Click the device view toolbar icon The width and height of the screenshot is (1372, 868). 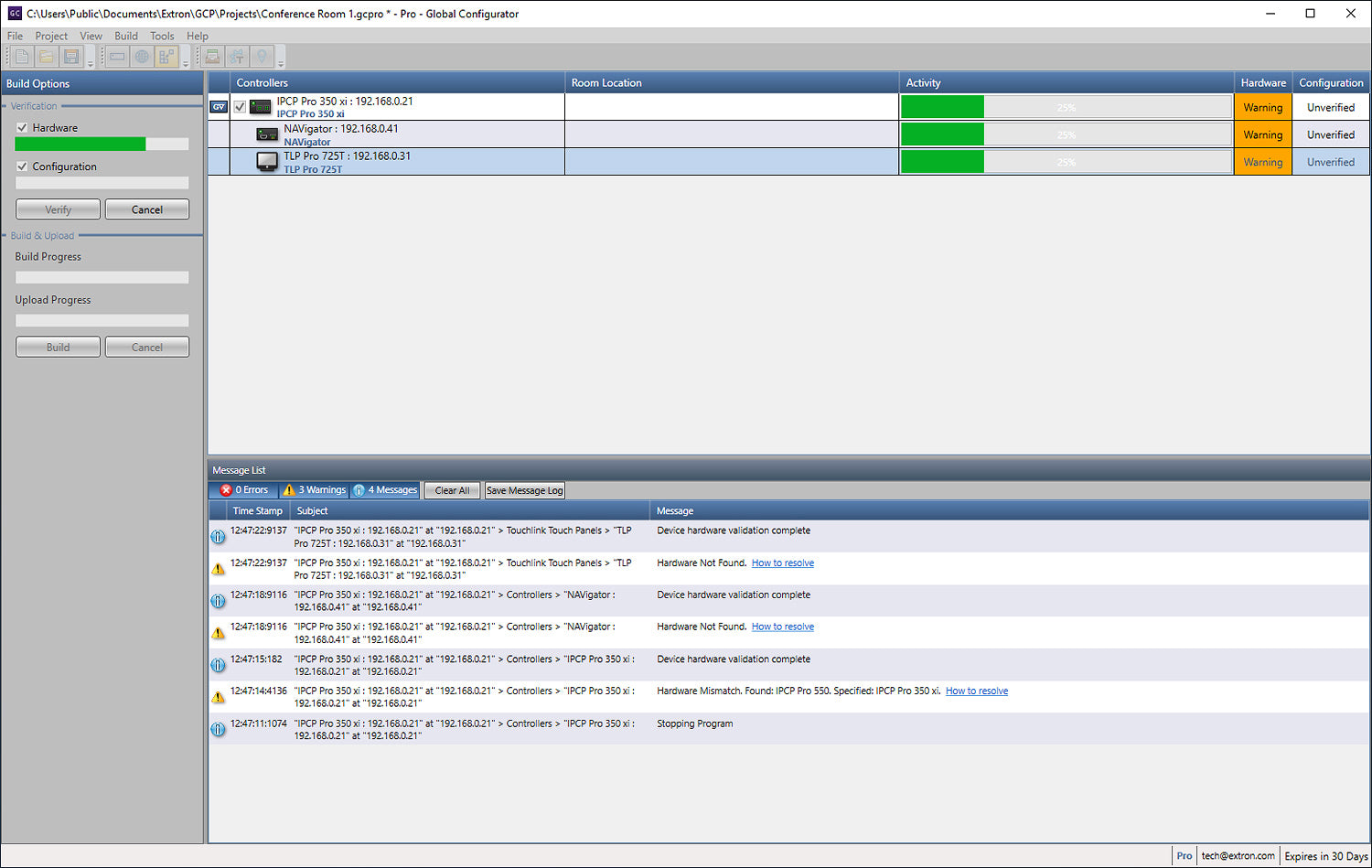click(x=117, y=57)
